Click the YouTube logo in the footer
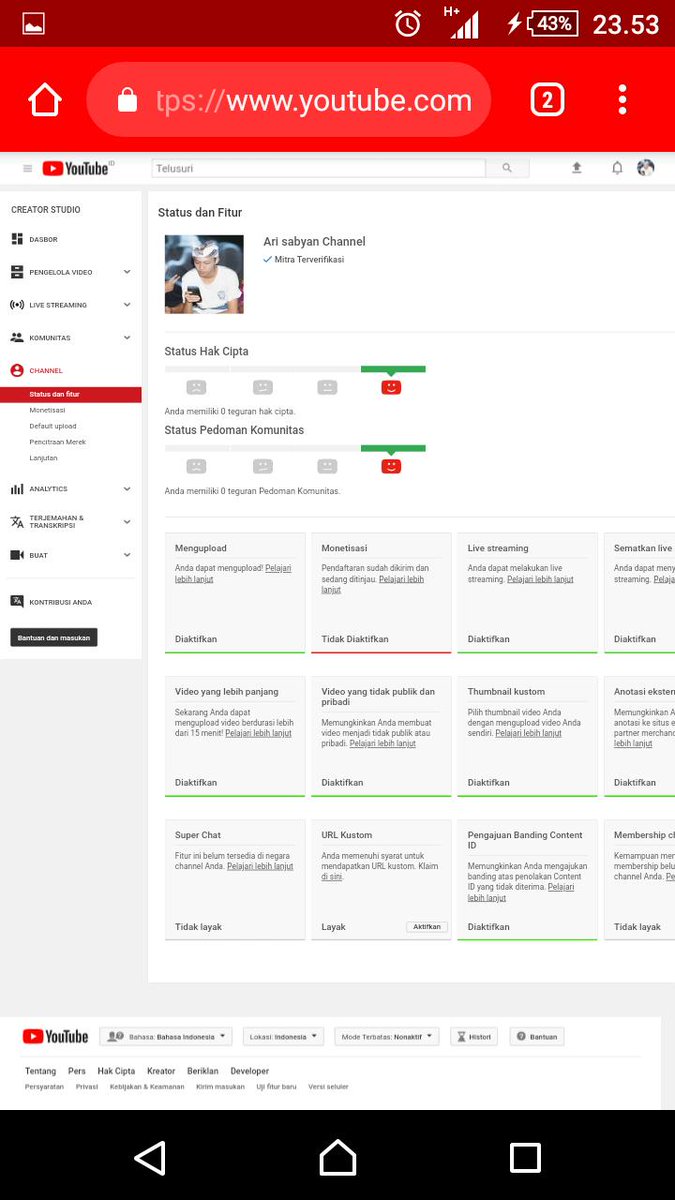The width and height of the screenshot is (675, 1200). (55, 1037)
